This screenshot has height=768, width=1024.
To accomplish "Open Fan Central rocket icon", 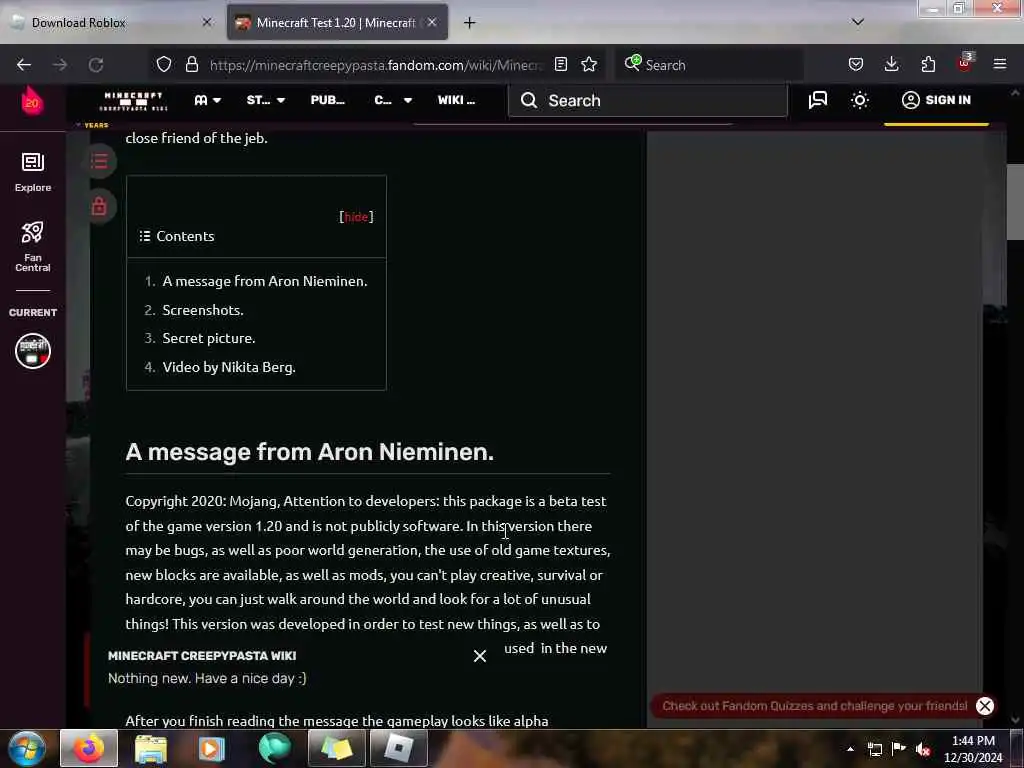I will [x=33, y=246].
